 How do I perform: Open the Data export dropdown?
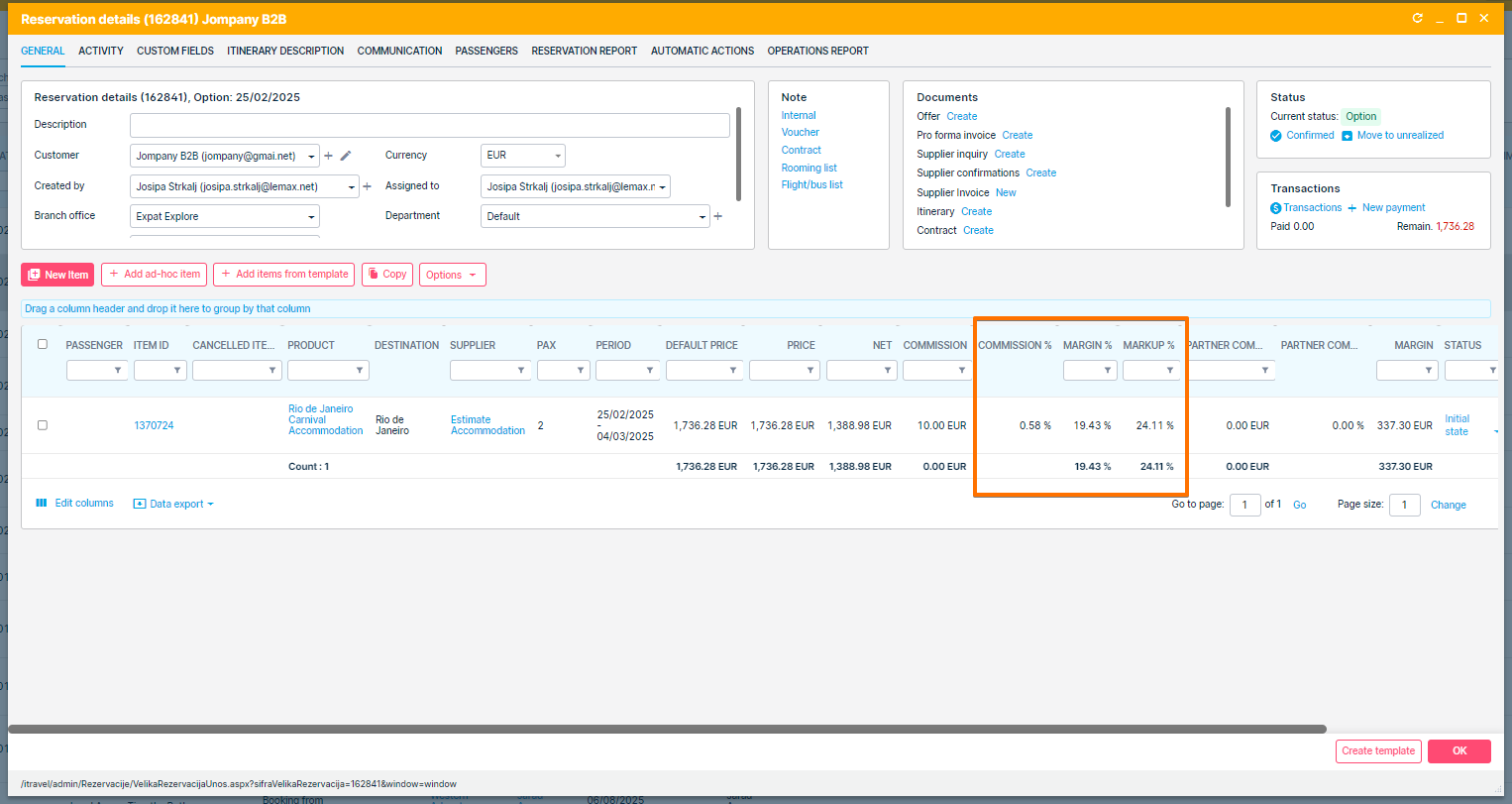point(174,504)
